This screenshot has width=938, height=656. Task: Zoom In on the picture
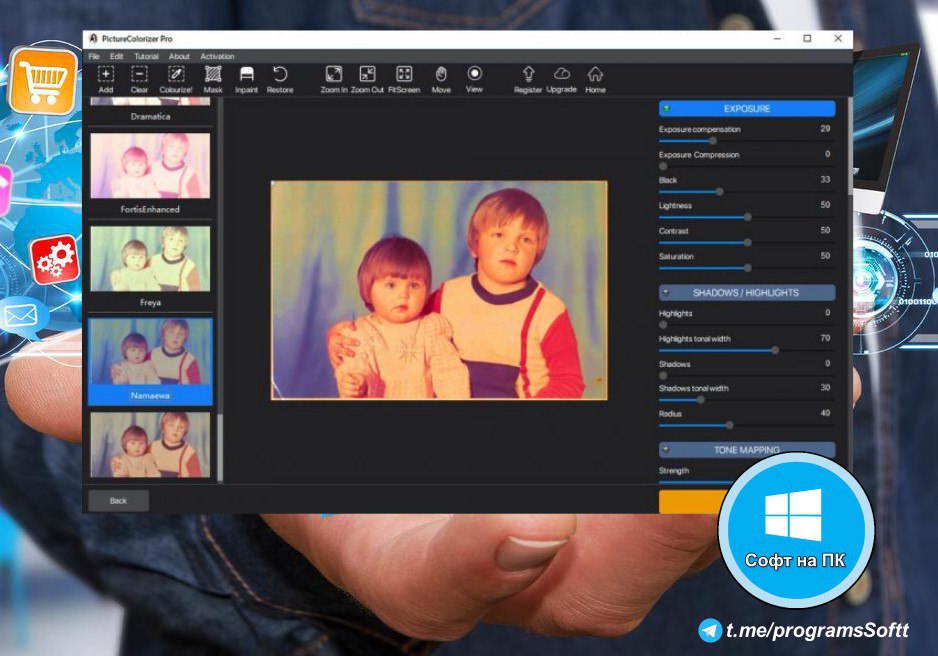pyautogui.click(x=334, y=74)
